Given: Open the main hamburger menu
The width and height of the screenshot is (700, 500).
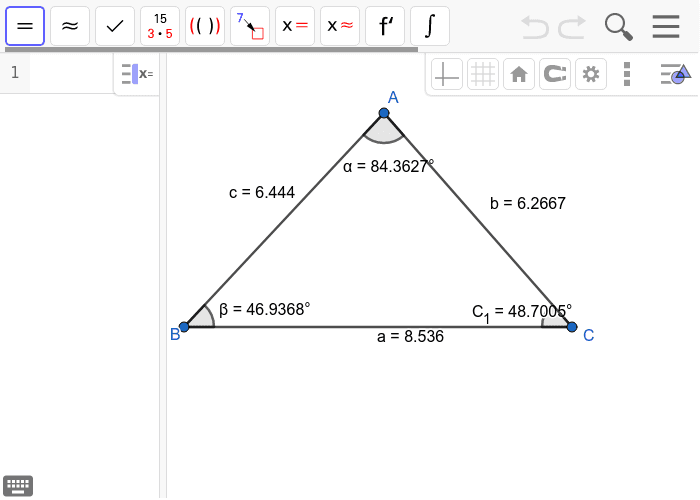Looking at the screenshot, I should [666, 27].
